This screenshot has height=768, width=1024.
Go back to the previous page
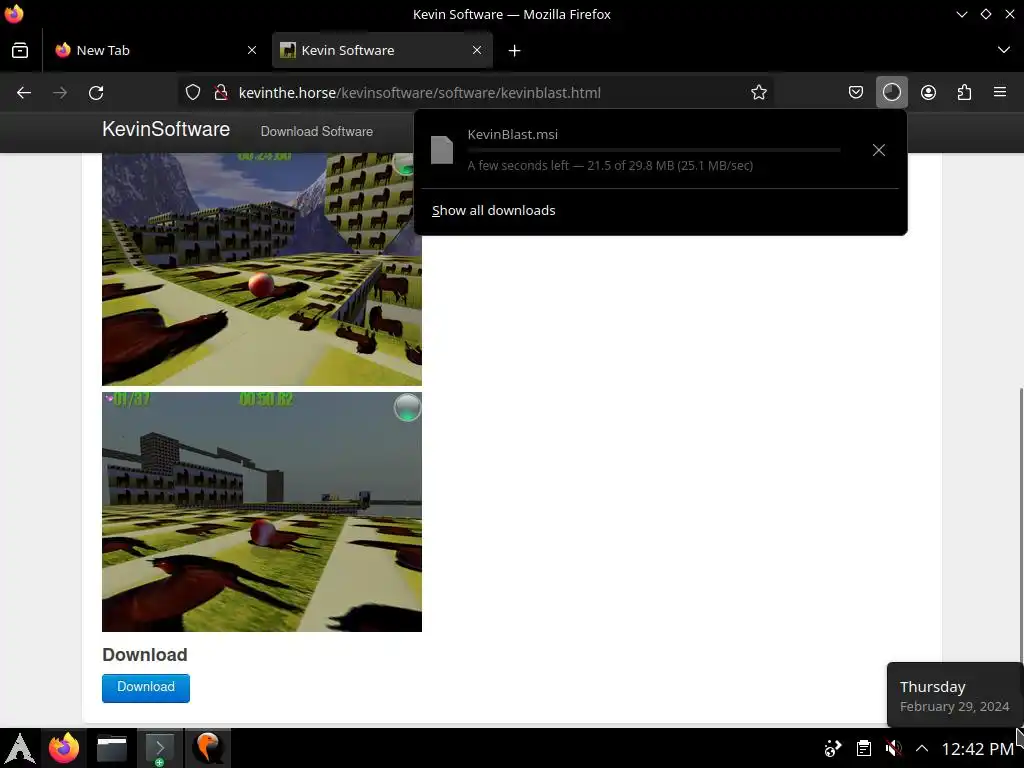(24, 93)
